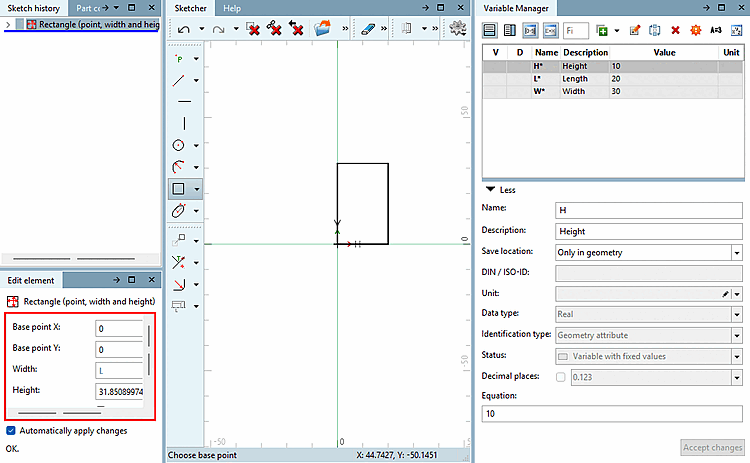Toggle Automatically apply changes checkbox
This screenshot has width=750, height=463.
pyautogui.click(x=11, y=430)
